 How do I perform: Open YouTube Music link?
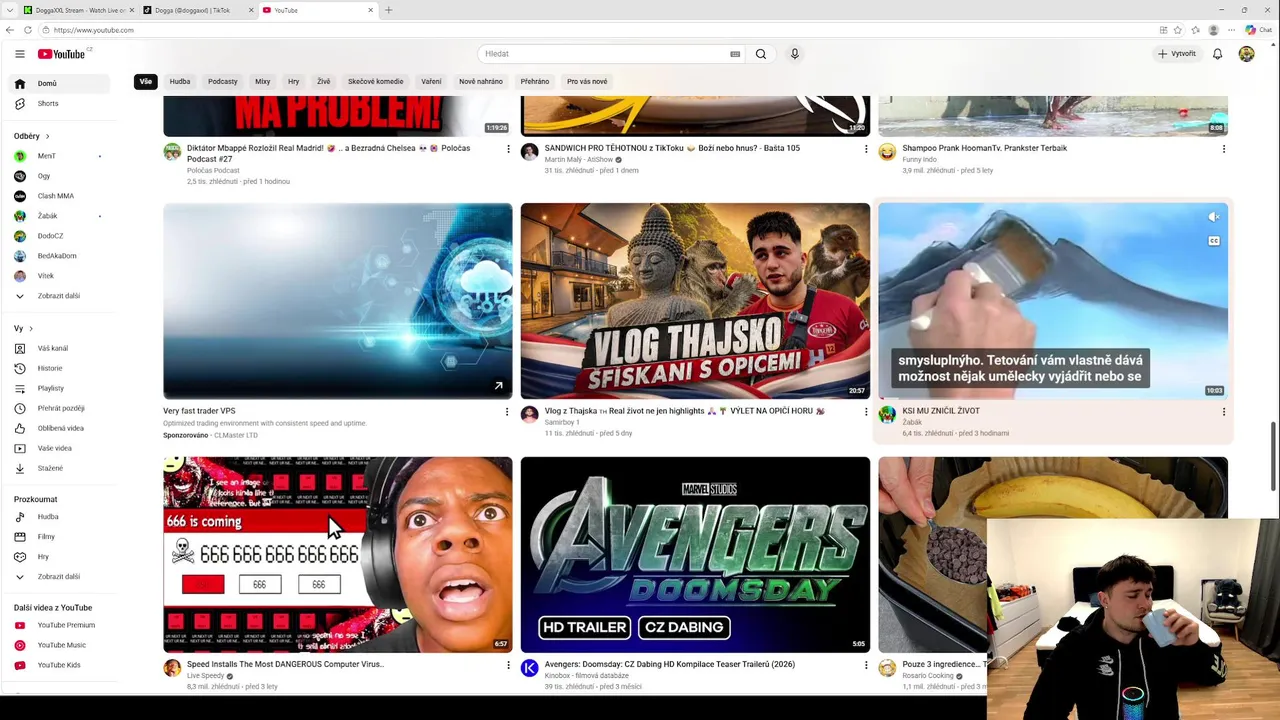click(60, 645)
